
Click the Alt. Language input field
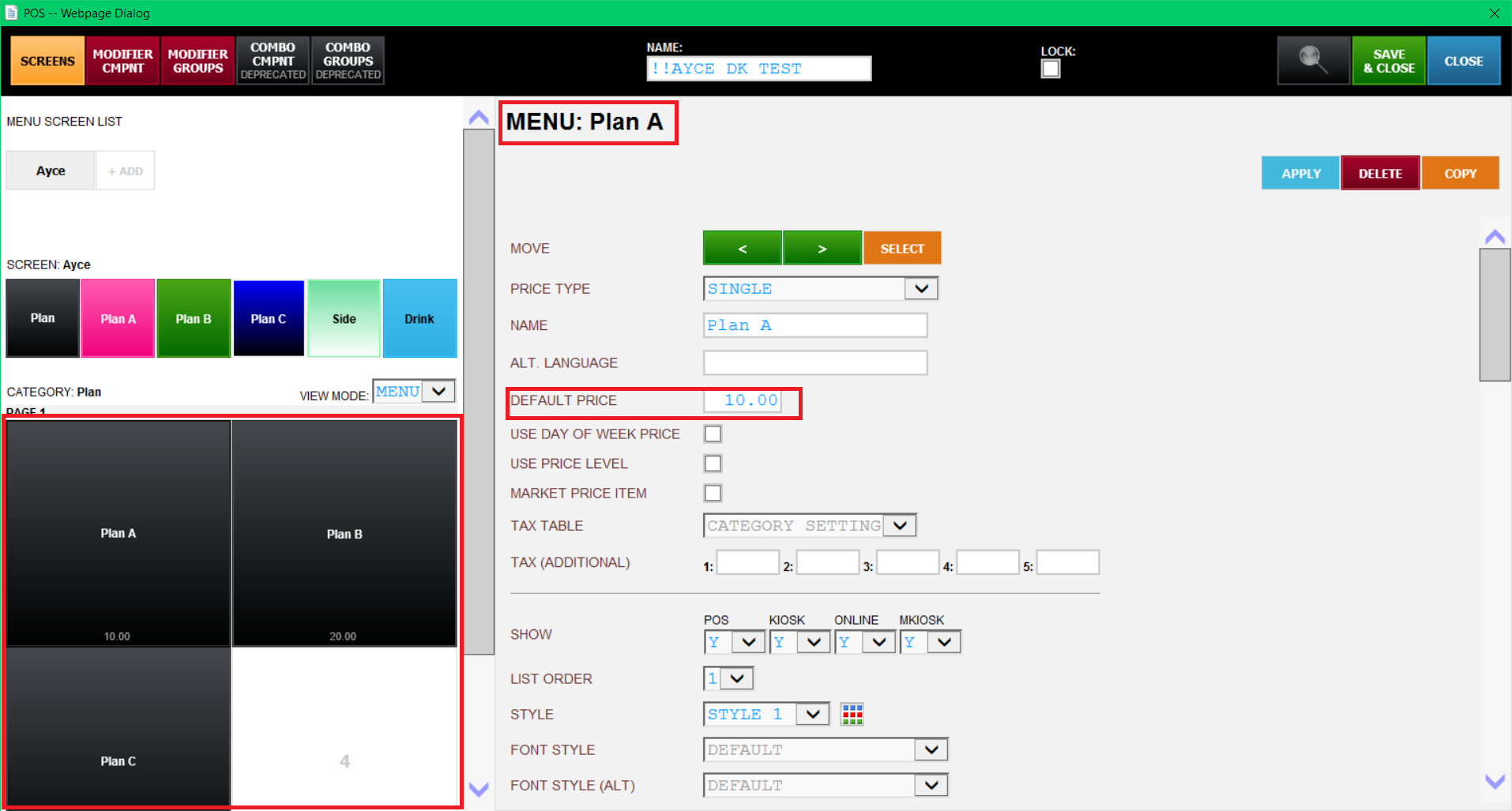(x=815, y=362)
